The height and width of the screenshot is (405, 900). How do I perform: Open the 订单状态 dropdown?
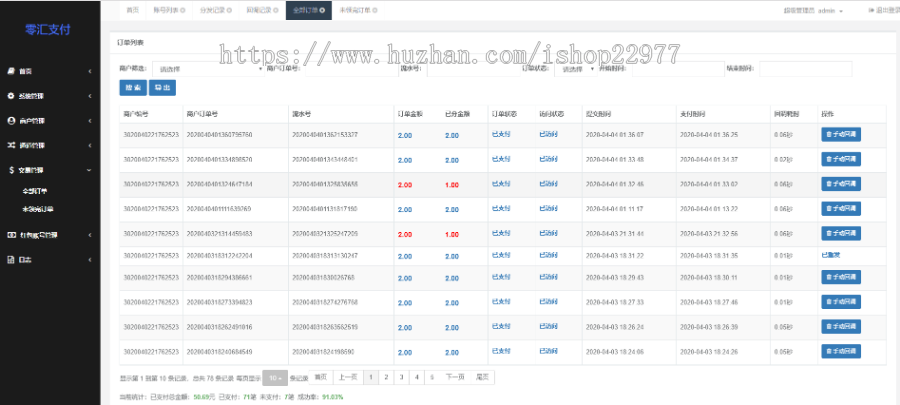pos(576,69)
